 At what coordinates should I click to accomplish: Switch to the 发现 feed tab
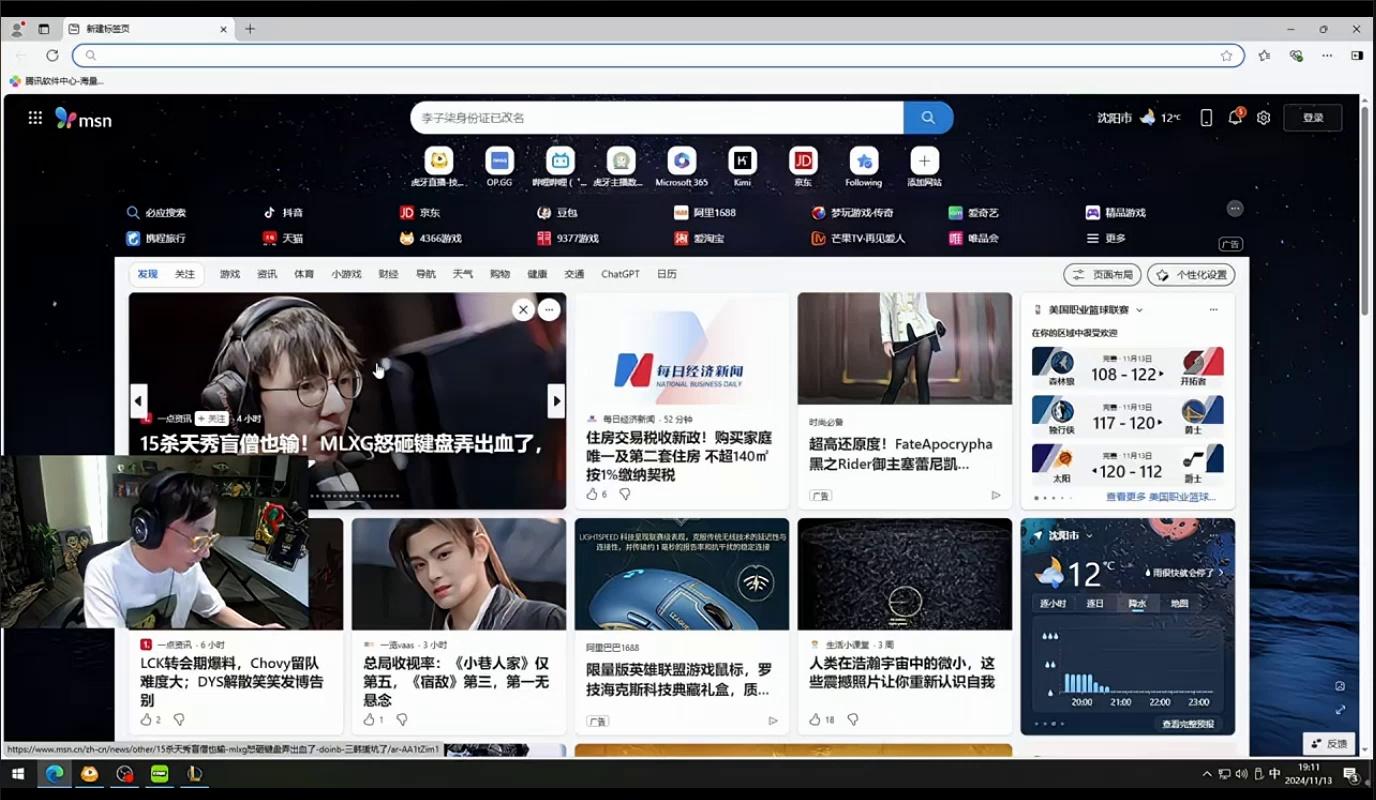click(x=148, y=274)
